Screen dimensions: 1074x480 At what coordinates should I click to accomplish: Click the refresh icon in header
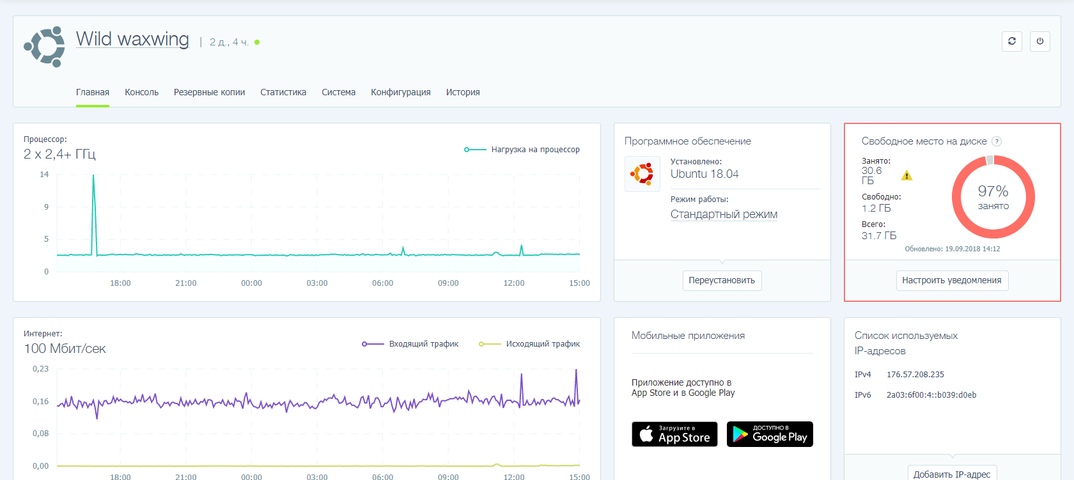pyautogui.click(x=1012, y=41)
